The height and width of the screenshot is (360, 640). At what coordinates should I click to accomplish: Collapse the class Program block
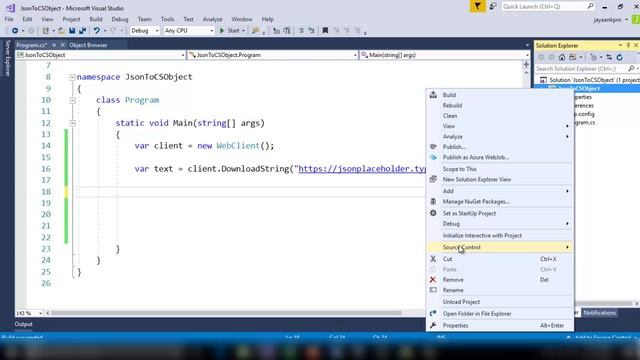click(x=72, y=100)
